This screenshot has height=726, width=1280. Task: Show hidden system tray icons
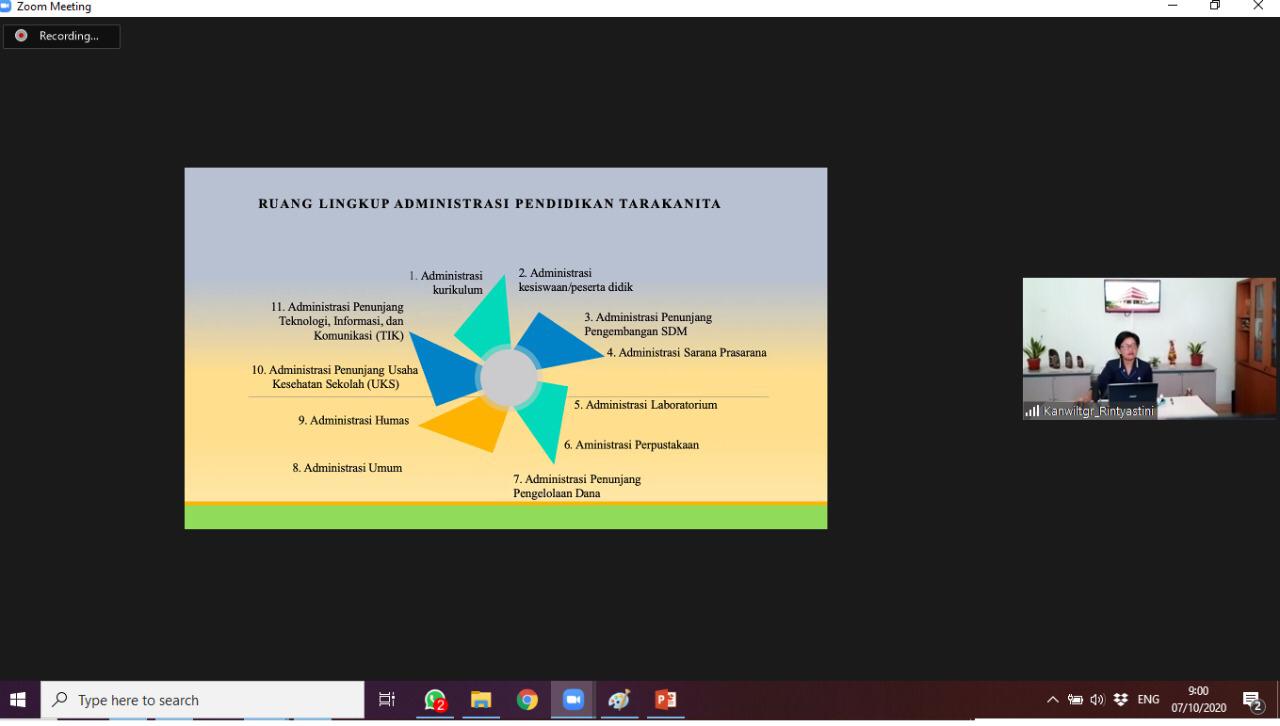(1053, 700)
